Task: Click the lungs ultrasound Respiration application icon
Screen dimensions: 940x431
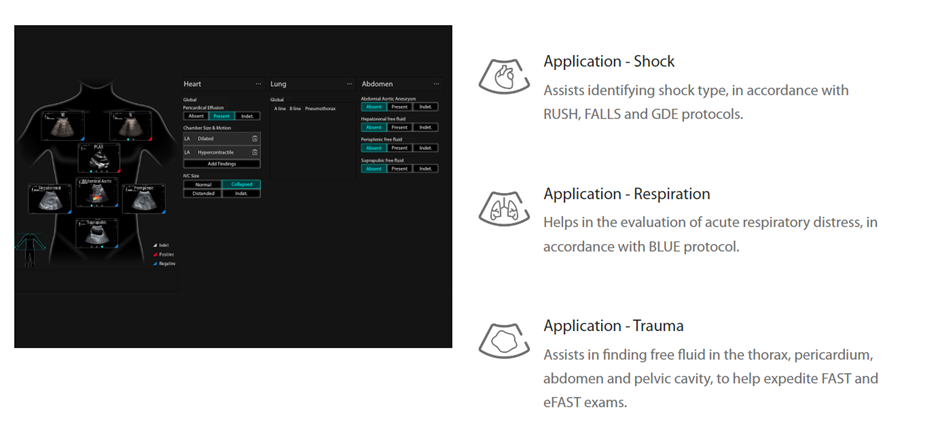Action: 504,208
